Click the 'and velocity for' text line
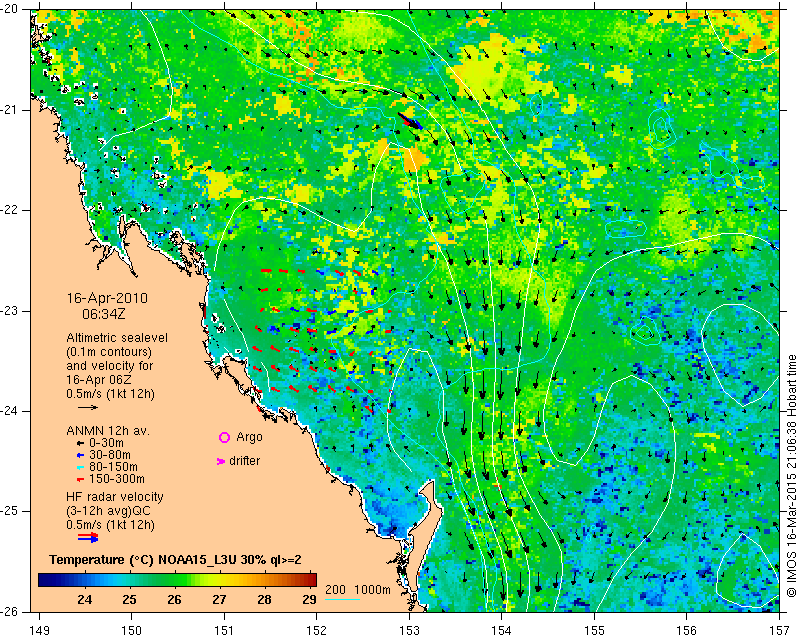 pos(110,366)
